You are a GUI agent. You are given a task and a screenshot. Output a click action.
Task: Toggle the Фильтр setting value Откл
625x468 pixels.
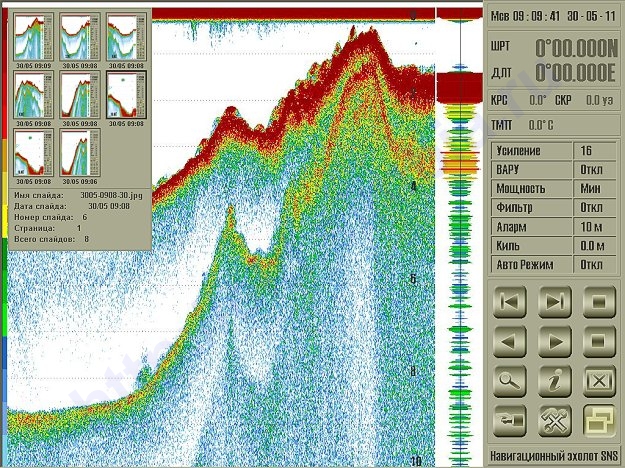click(594, 207)
